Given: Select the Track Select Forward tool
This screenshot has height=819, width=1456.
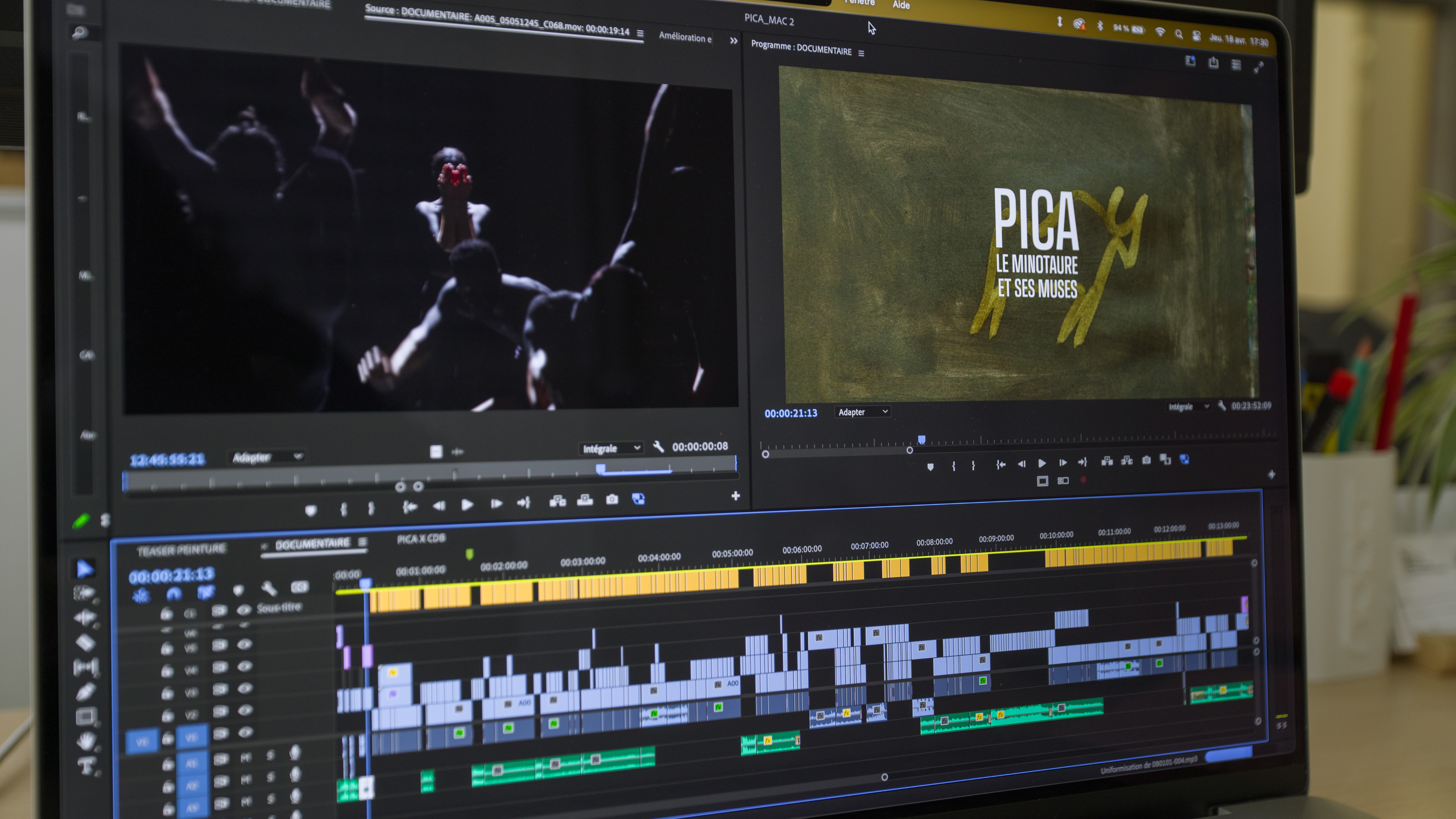Looking at the screenshot, I should click(85, 593).
